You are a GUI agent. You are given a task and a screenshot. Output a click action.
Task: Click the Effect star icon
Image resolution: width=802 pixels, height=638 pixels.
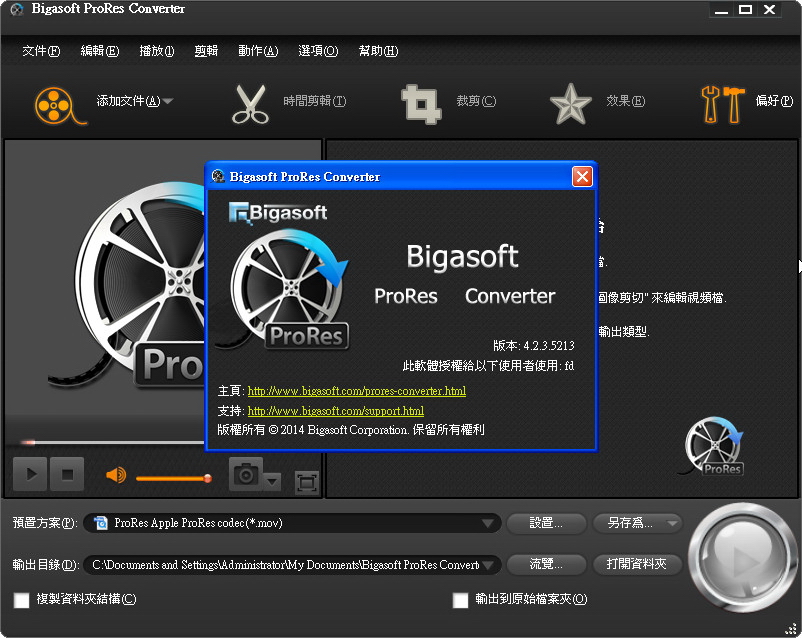571,103
